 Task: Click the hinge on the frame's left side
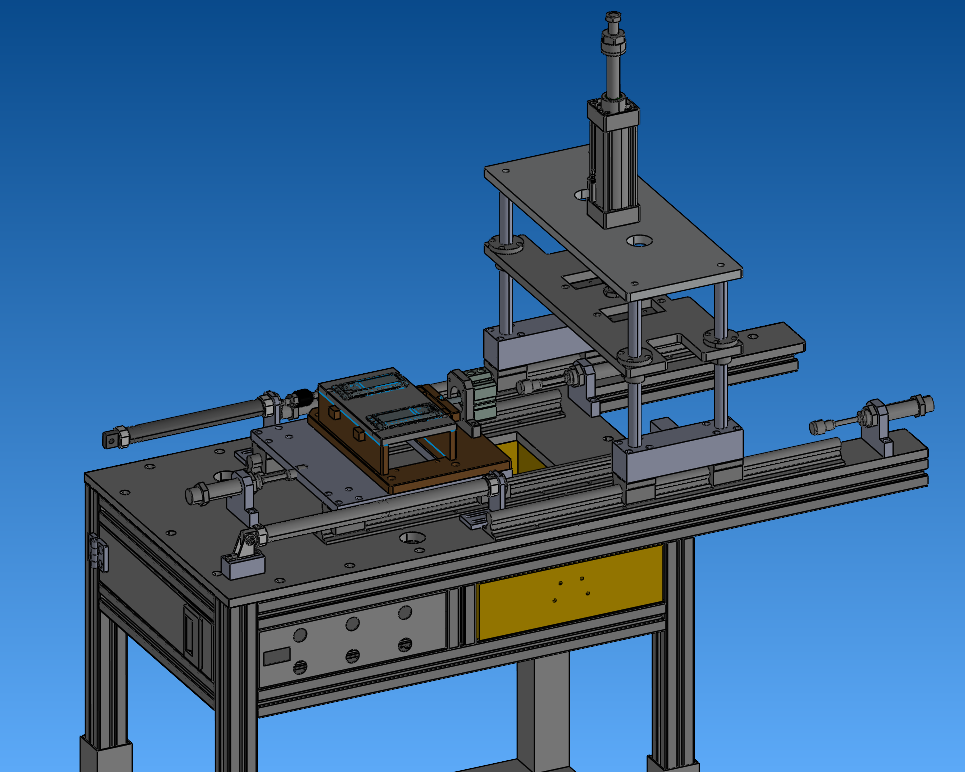pos(96,552)
